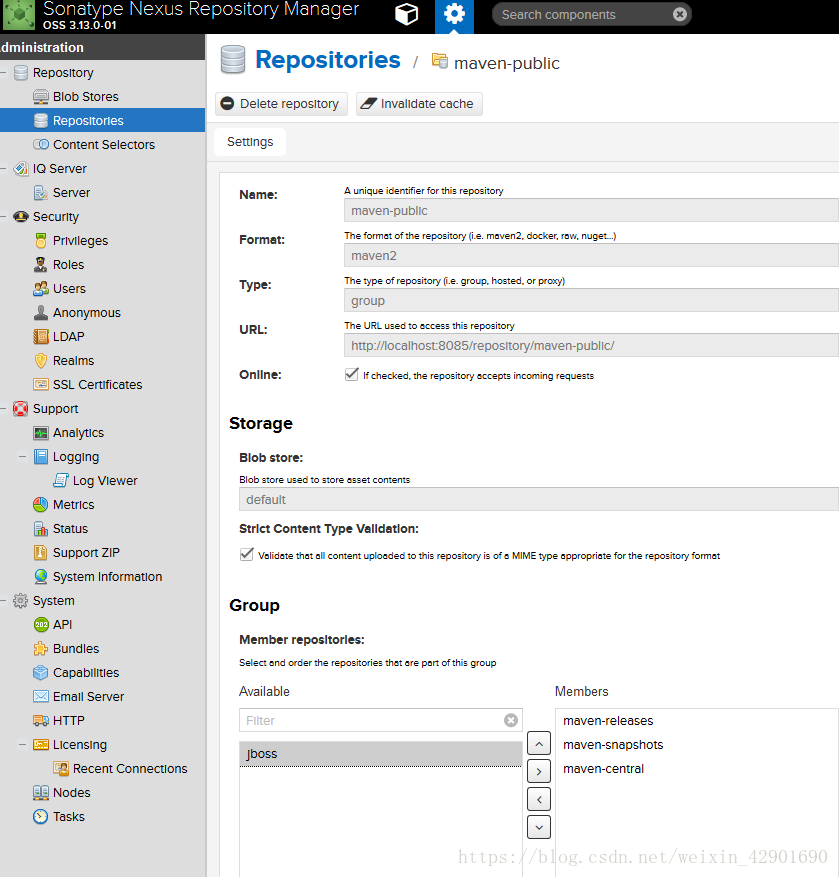Click the Support lifebuoy icon
839x877 pixels.
[x=21, y=409]
